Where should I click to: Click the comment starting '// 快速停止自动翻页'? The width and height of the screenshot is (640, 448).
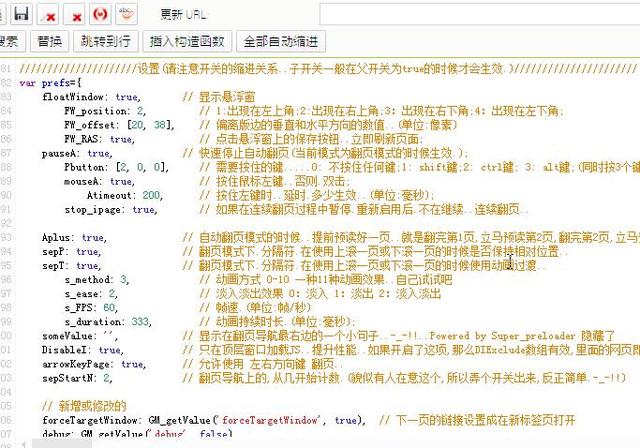pyautogui.click(x=325, y=153)
